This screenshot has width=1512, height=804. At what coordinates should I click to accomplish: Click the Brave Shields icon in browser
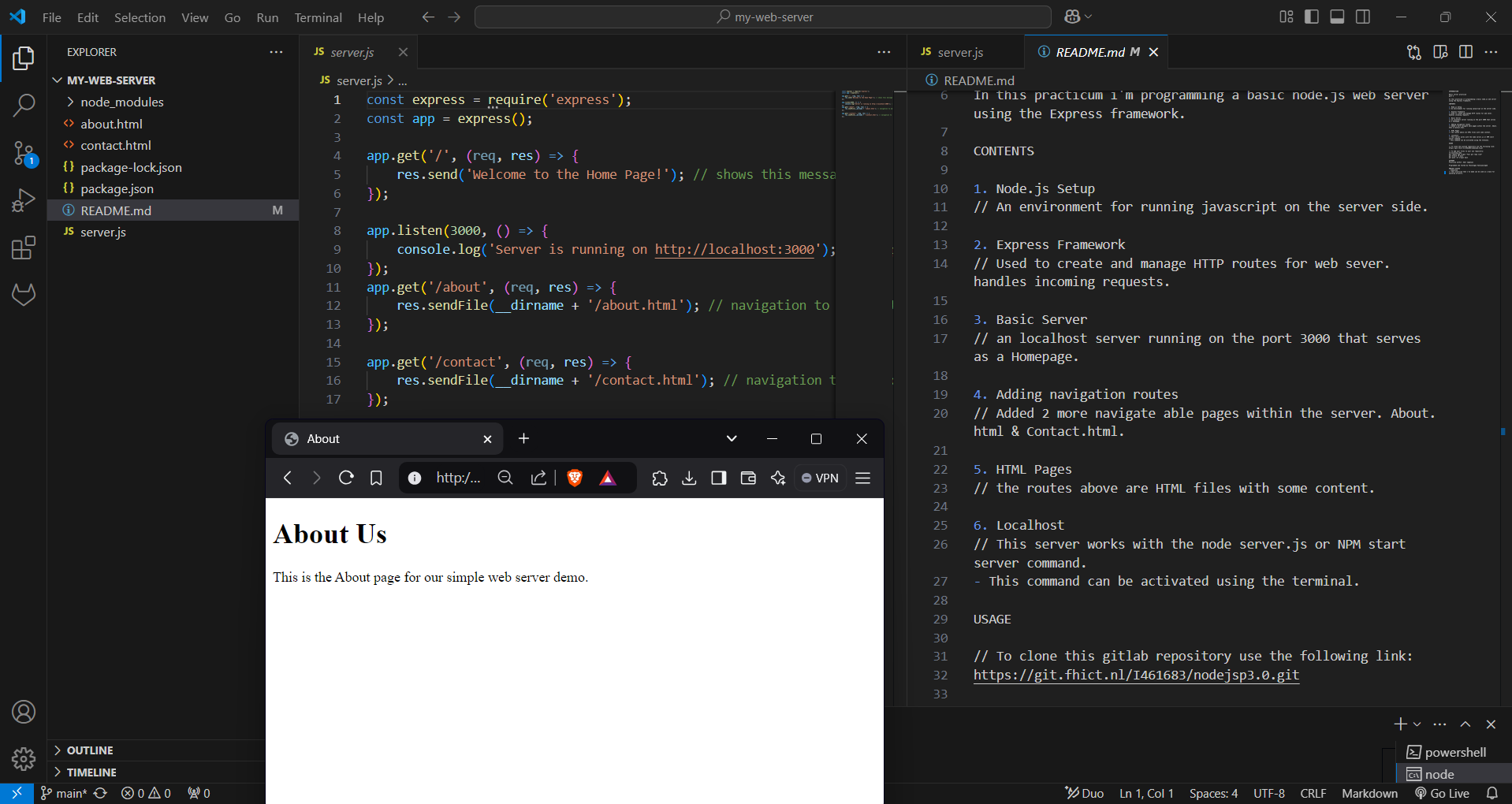575,478
